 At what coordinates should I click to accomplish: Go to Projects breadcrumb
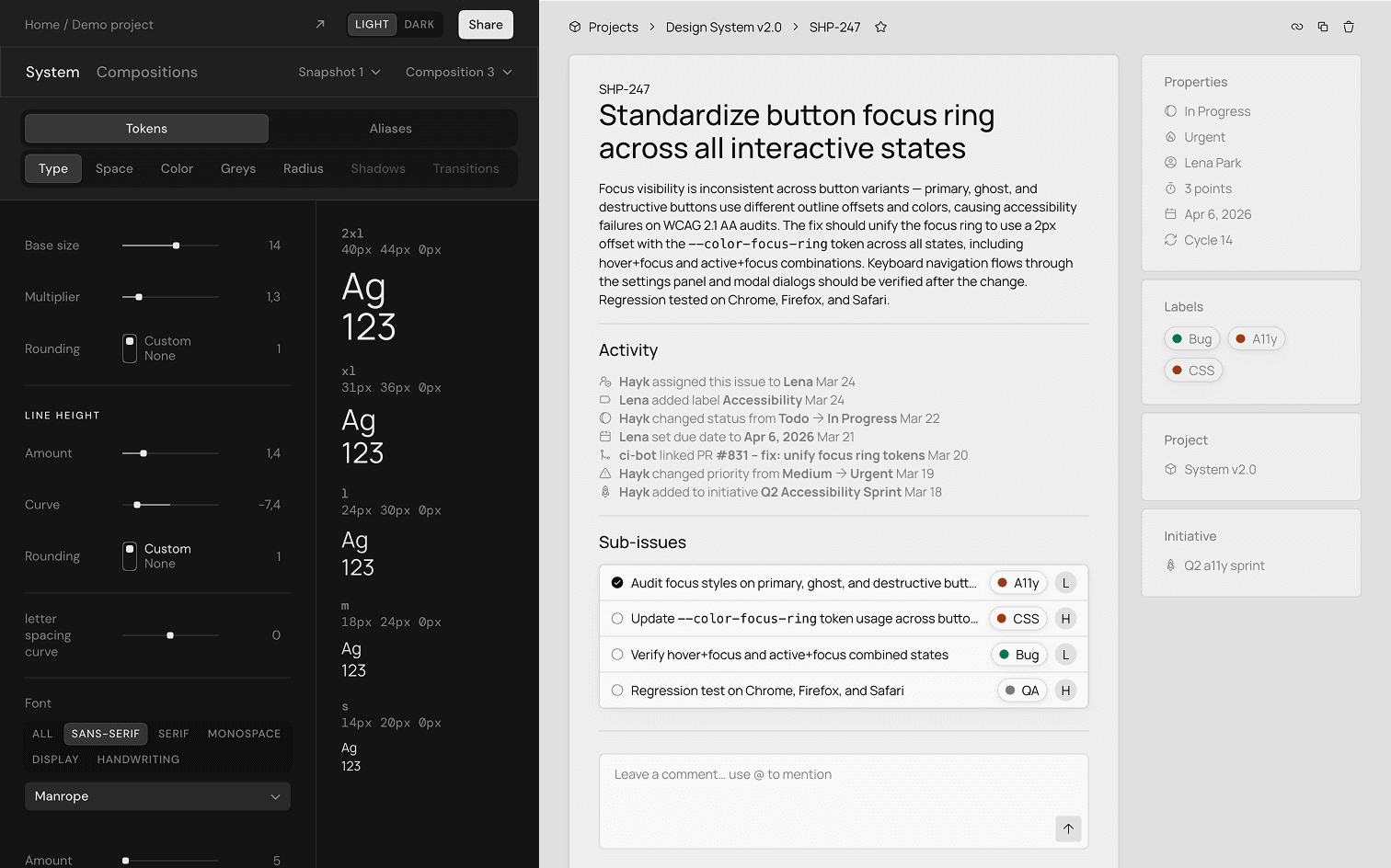click(614, 27)
